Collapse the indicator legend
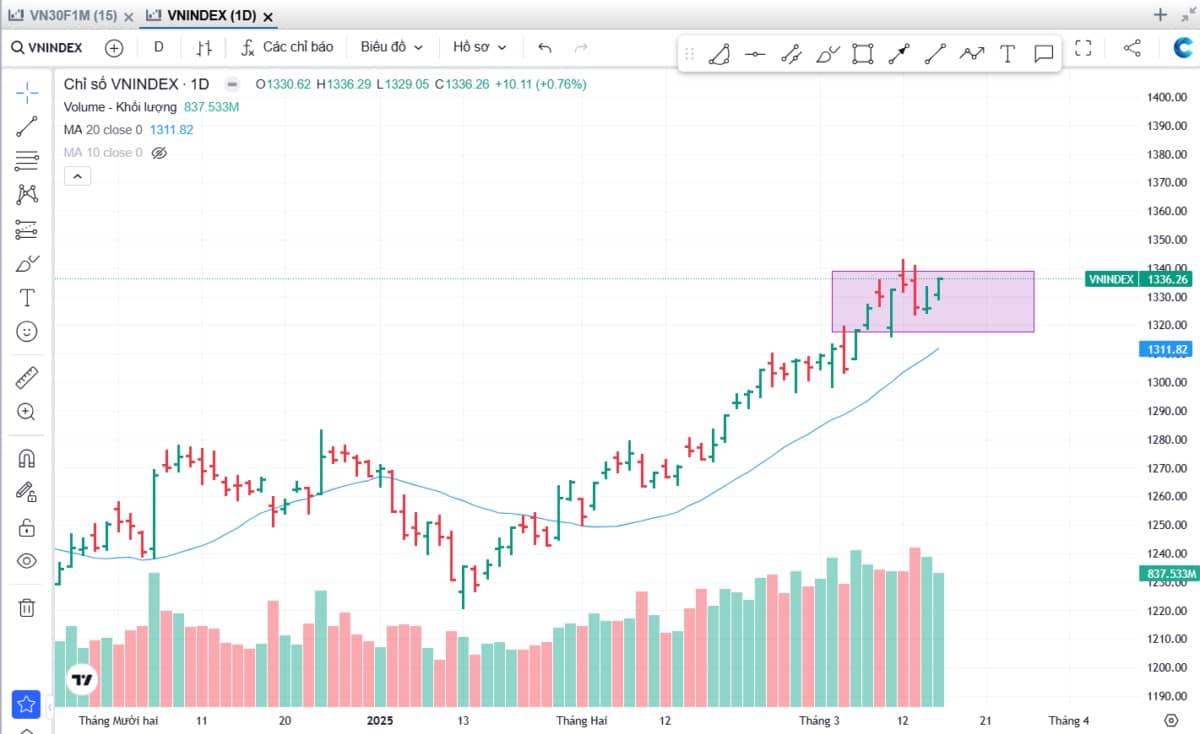 (x=77, y=176)
